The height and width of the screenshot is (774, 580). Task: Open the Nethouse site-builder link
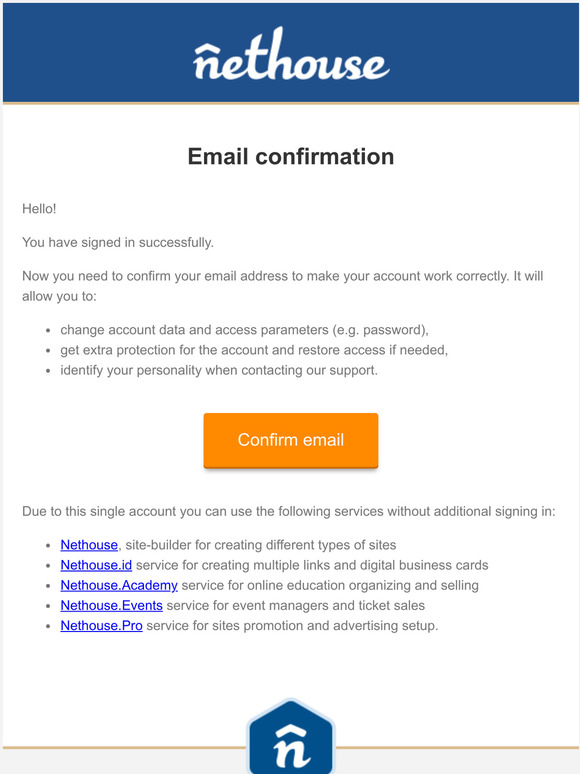pyautogui.click(x=89, y=545)
